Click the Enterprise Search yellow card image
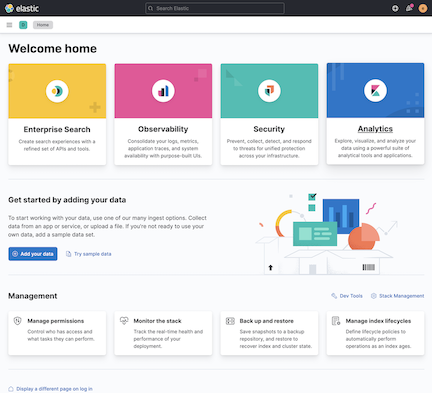Image resolution: width=432 pixels, height=393 pixels. (57, 91)
